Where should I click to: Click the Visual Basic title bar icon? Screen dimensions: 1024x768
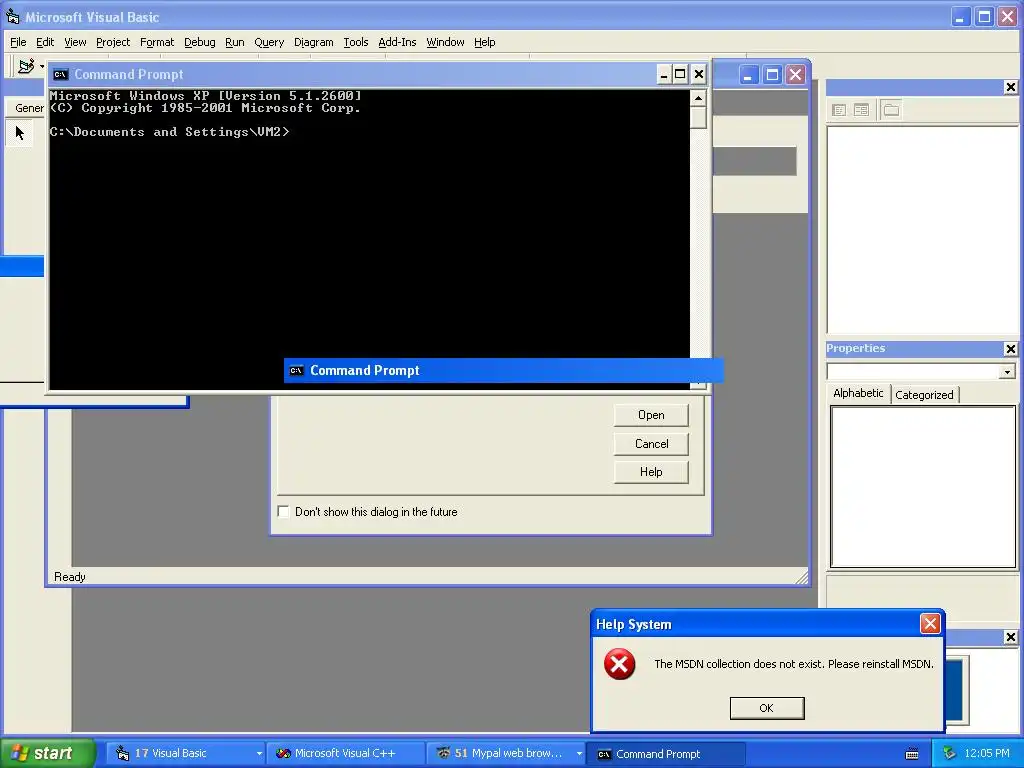click(x=12, y=16)
